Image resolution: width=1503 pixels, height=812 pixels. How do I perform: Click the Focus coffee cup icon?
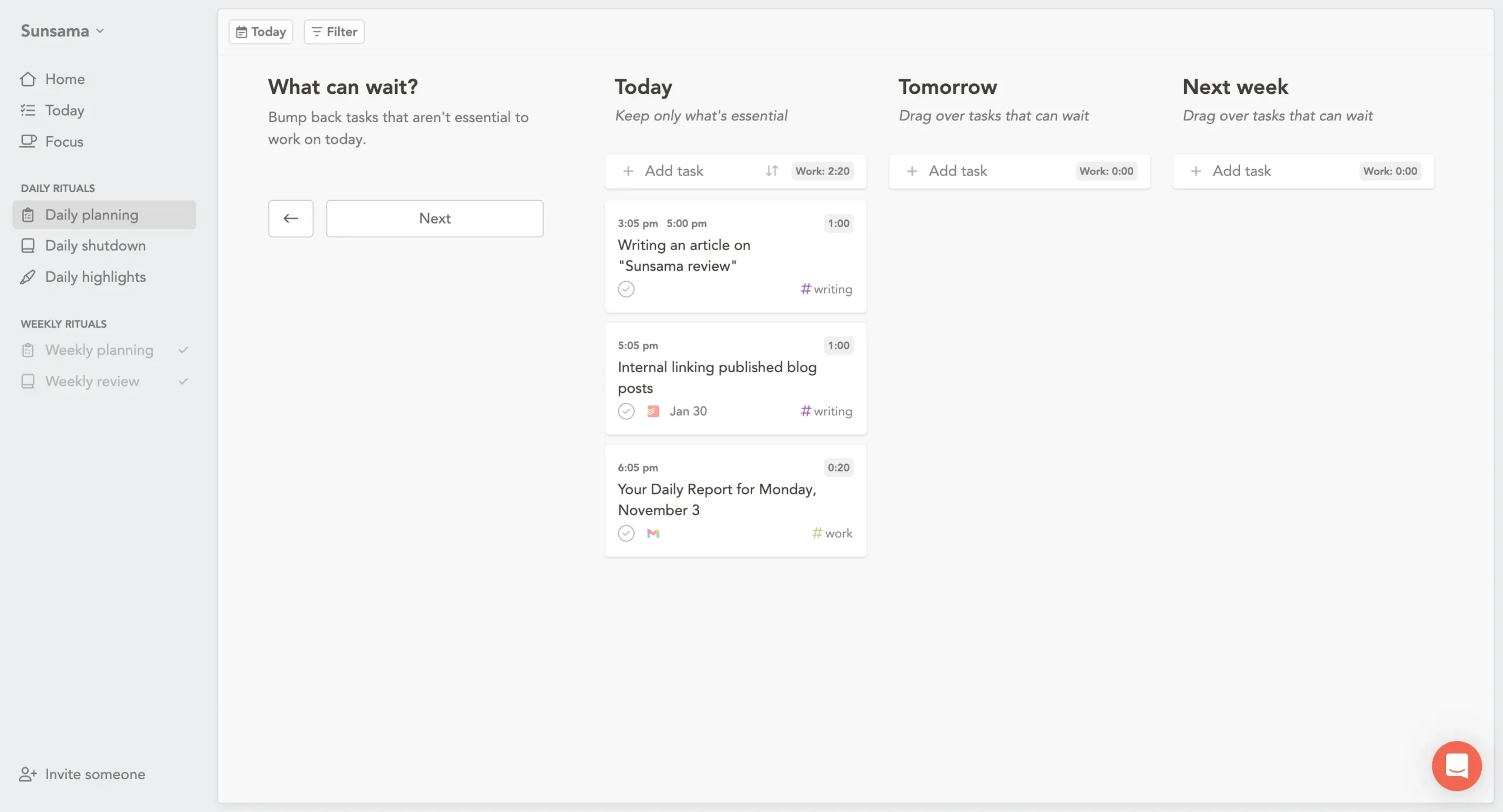(28, 141)
